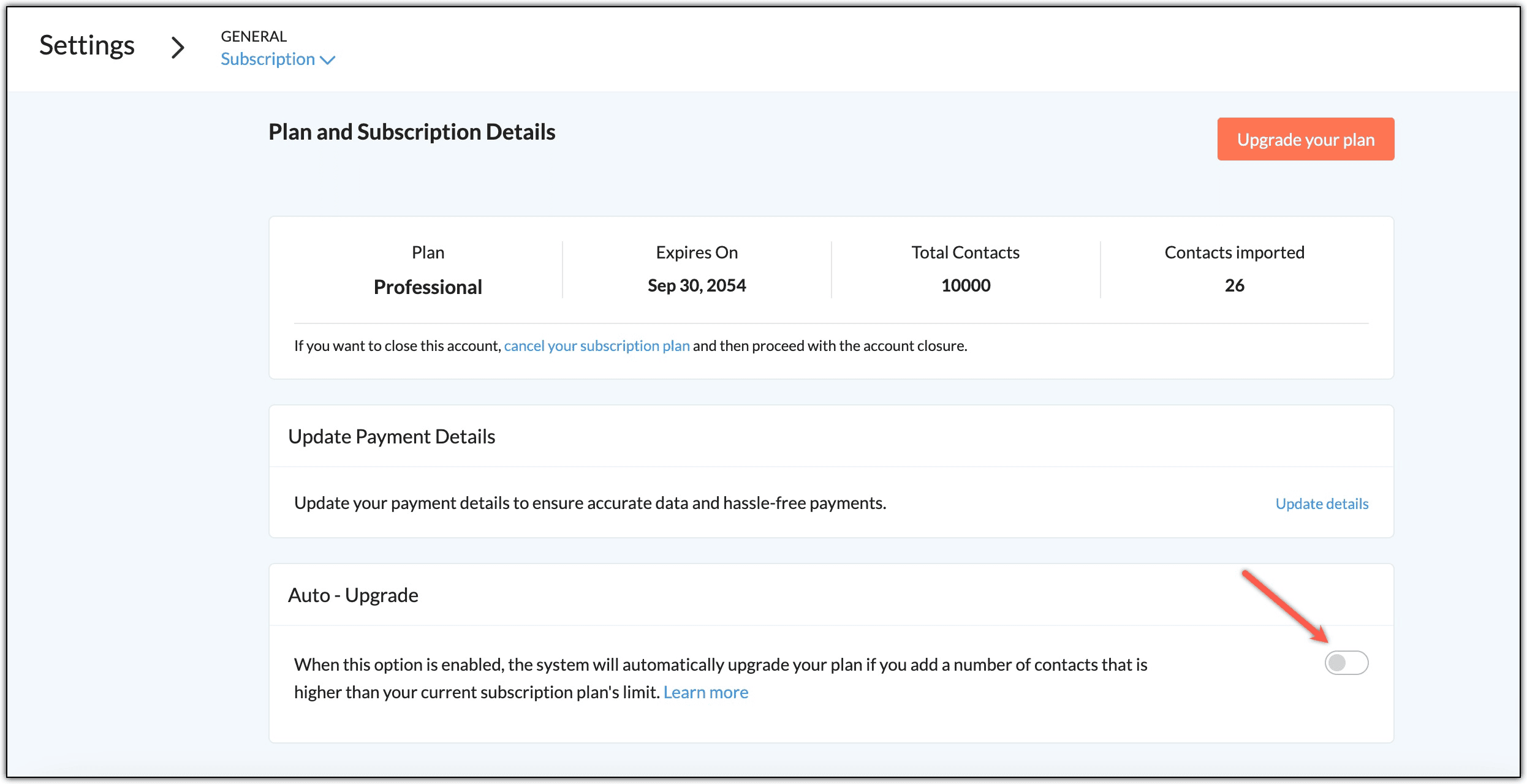The width and height of the screenshot is (1527, 784).
Task: Click the Contacts imported column label
Action: [x=1234, y=252]
